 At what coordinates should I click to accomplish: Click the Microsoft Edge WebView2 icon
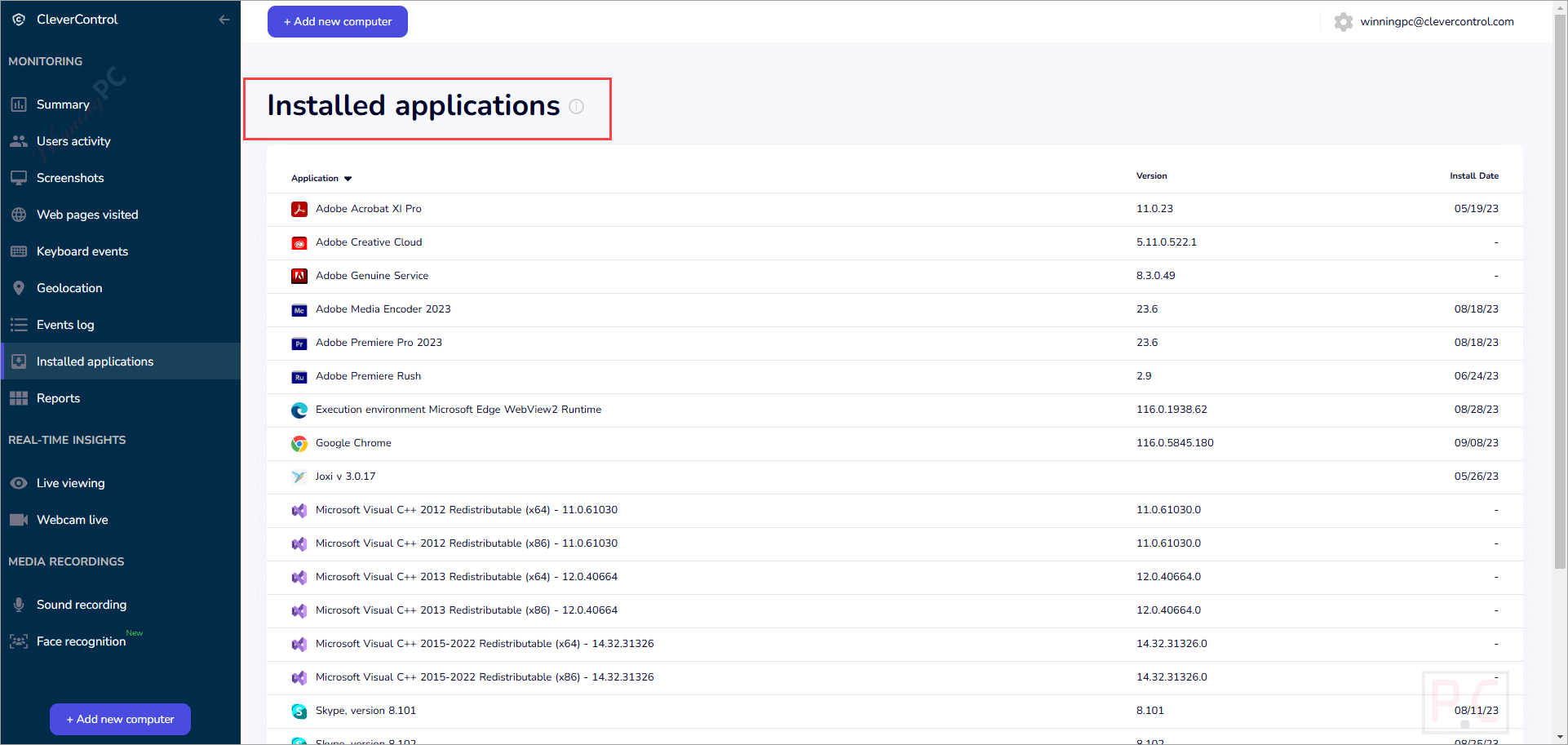click(299, 410)
